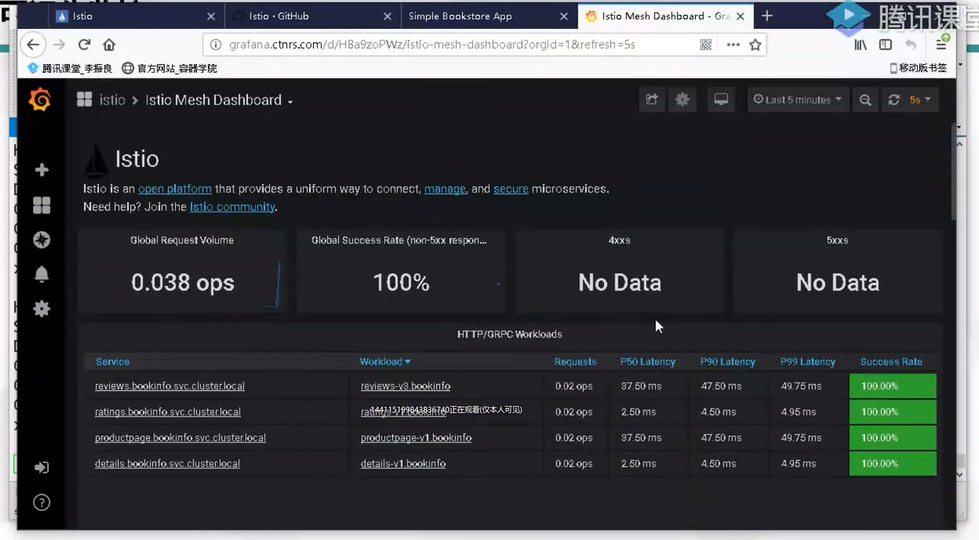The height and width of the screenshot is (540, 979).
Task: Open the Help question mark icon
Action: pos(42,503)
